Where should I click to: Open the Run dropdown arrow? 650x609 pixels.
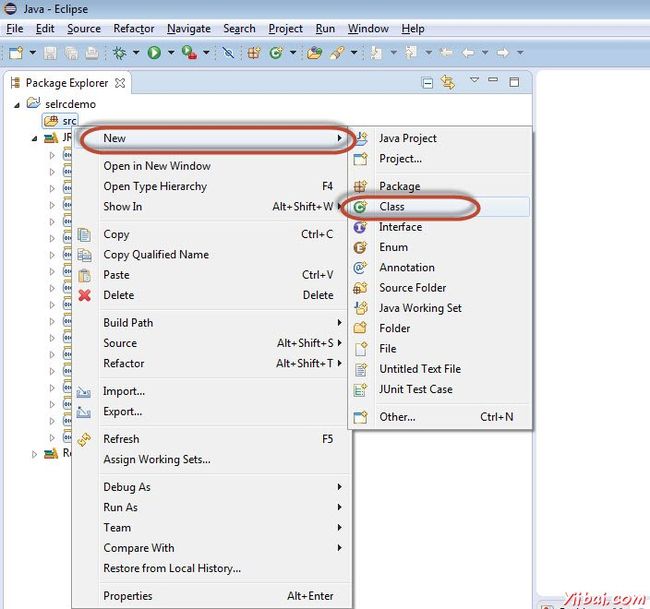(171, 53)
